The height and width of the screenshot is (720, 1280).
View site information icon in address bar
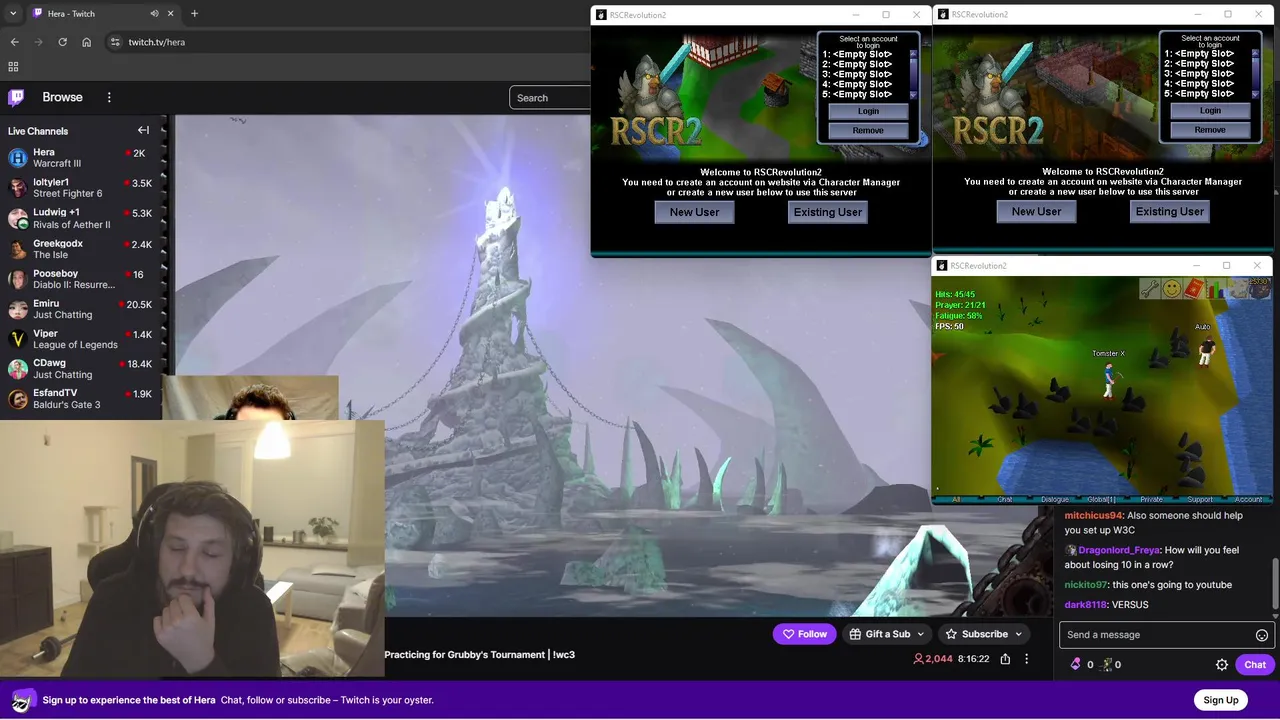pyautogui.click(x=115, y=42)
